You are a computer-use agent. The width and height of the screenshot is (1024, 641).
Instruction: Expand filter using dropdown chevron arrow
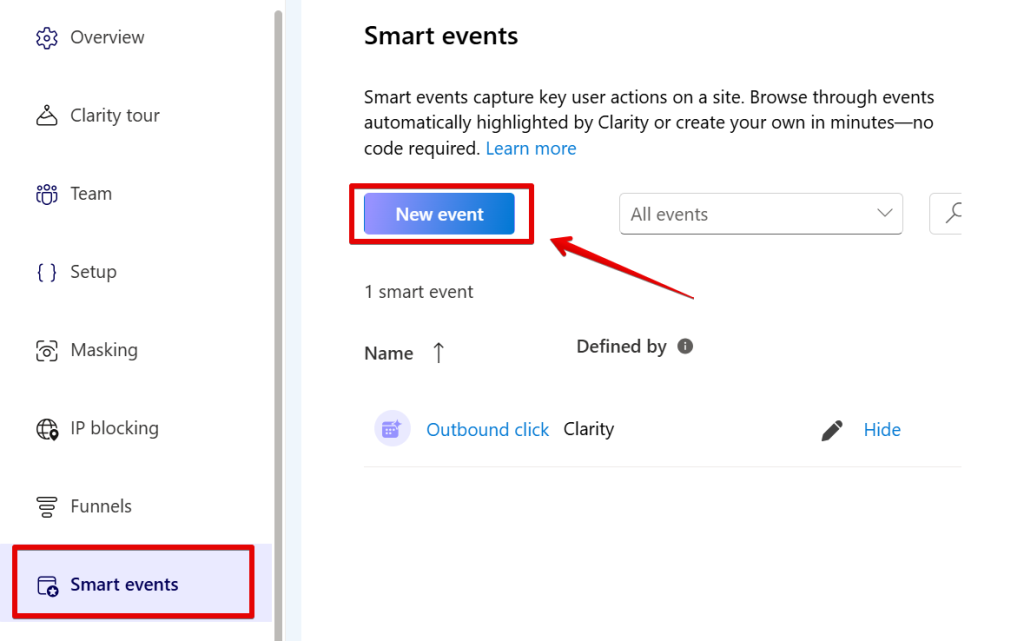coord(884,213)
